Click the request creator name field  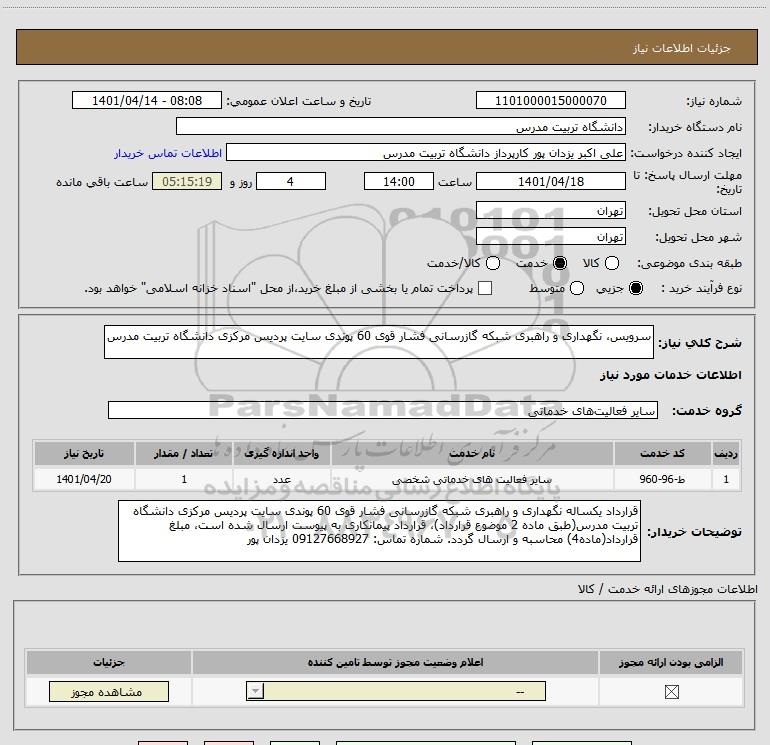(x=426, y=153)
